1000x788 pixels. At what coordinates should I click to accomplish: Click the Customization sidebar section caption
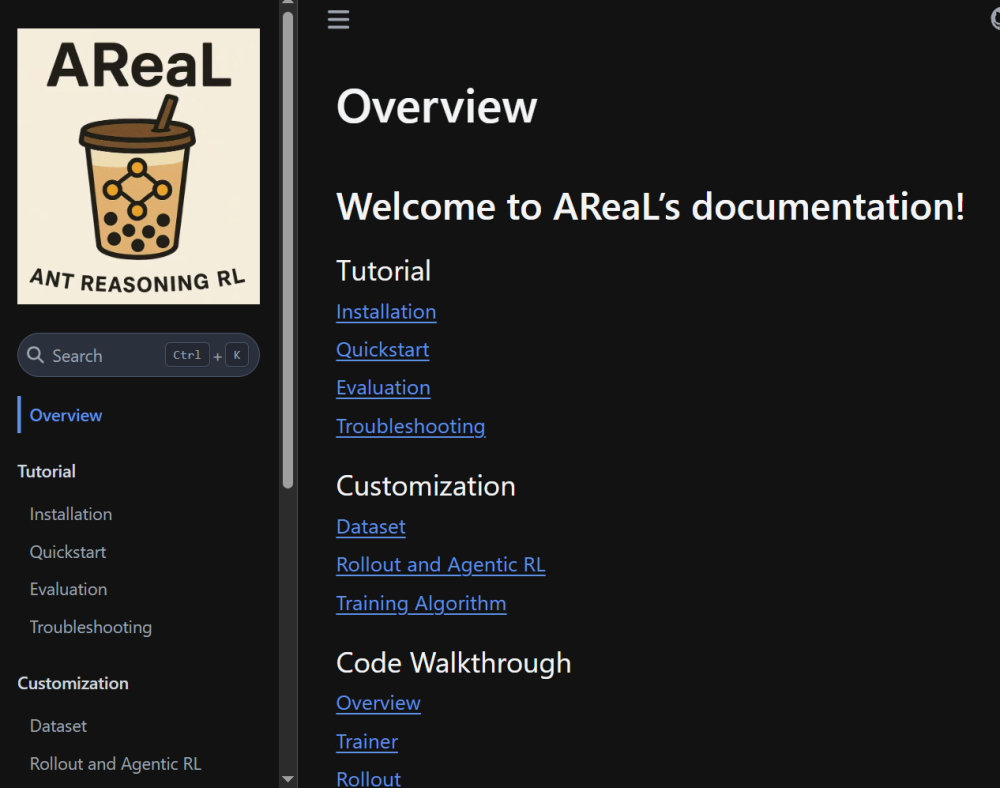[73, 683]
